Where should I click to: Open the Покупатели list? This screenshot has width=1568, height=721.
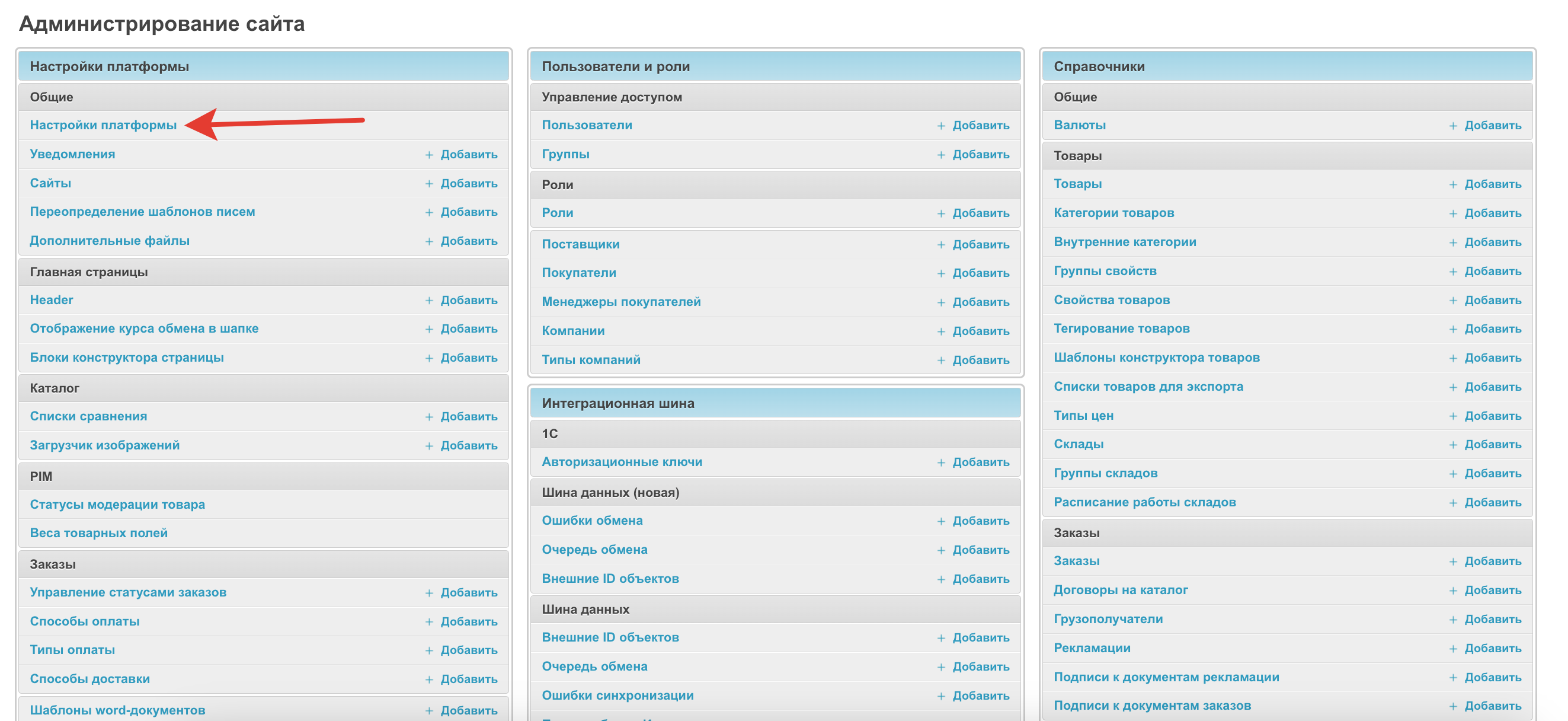[x=578, y=273]
